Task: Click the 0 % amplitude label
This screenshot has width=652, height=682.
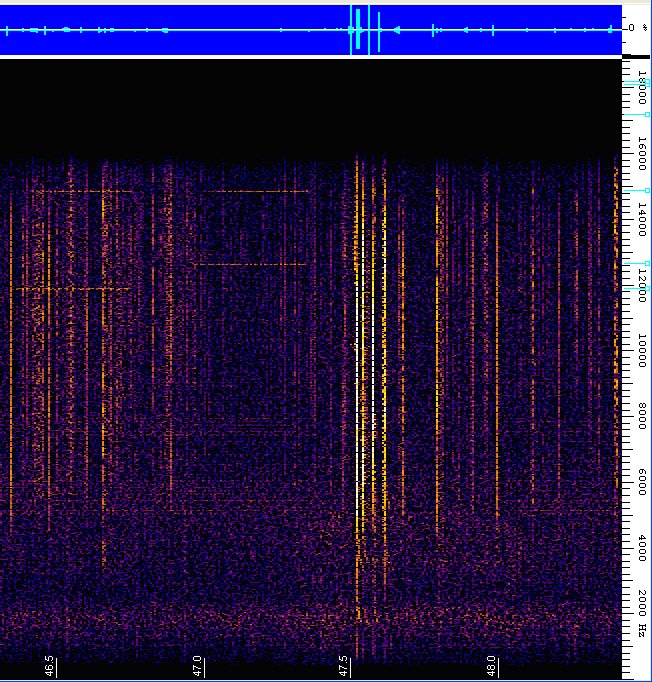Action: (x=638, y=28)
